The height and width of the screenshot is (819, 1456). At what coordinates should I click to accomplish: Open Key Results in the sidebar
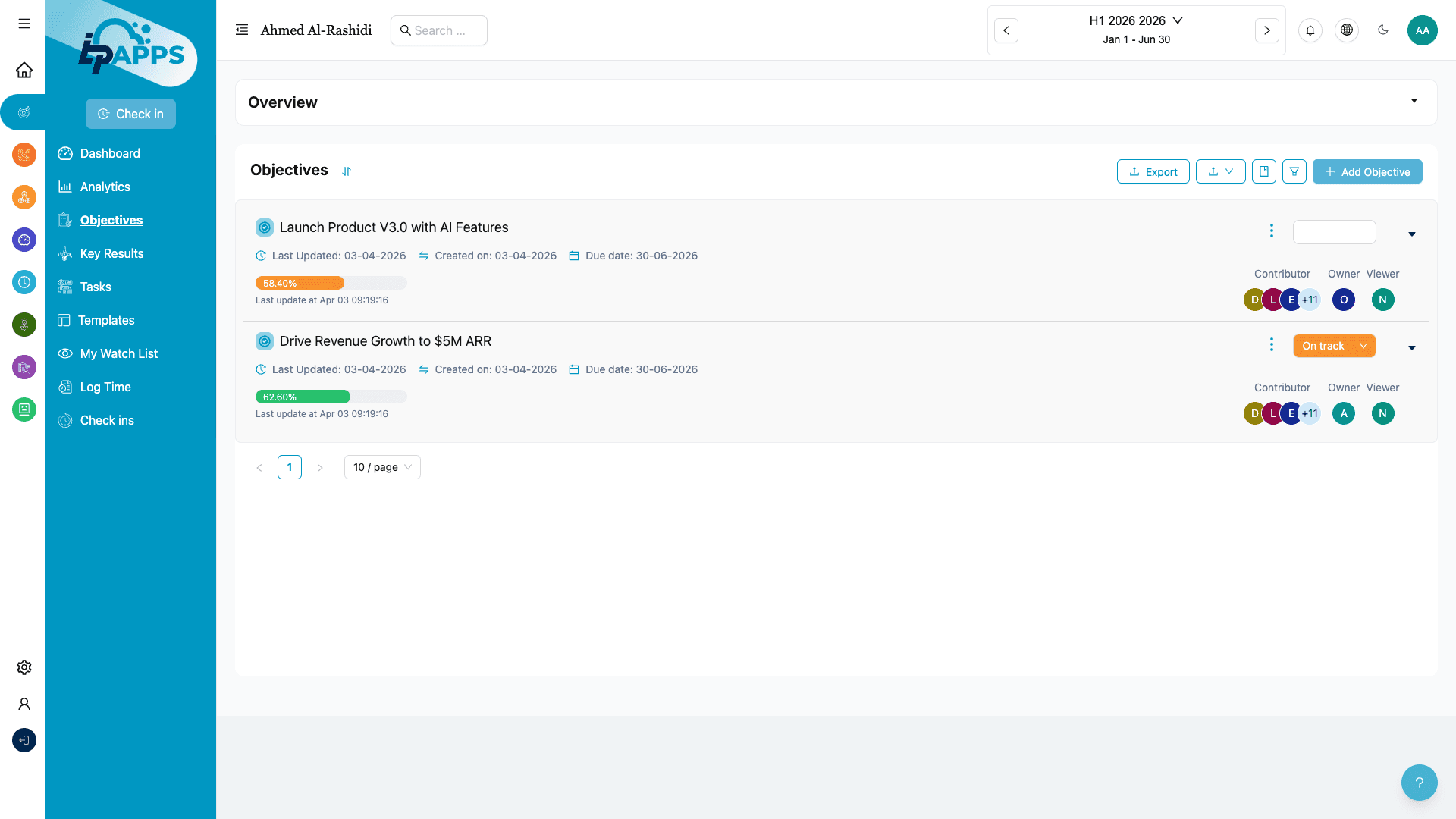pos(111,253)
